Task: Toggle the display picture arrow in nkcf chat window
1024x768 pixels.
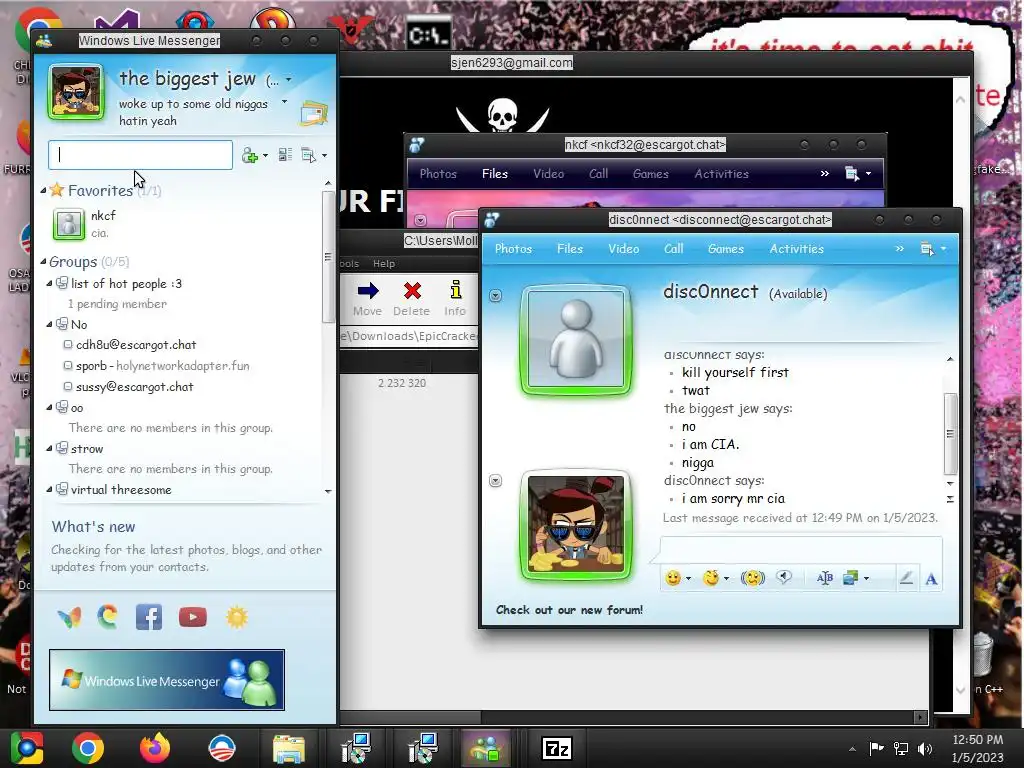Action: (x=421, y=220)
